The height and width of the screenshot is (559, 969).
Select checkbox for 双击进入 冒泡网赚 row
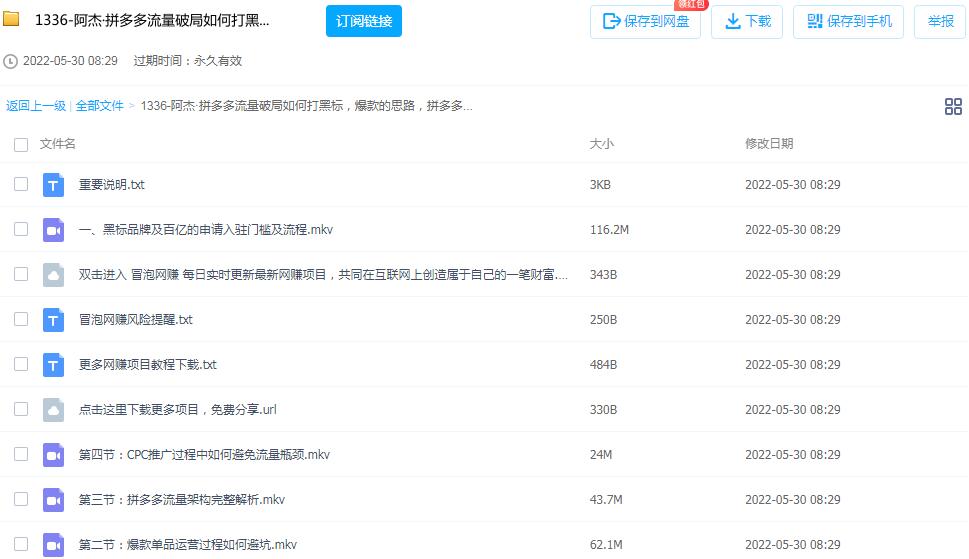pyautogui.click(x=21, y=274)
